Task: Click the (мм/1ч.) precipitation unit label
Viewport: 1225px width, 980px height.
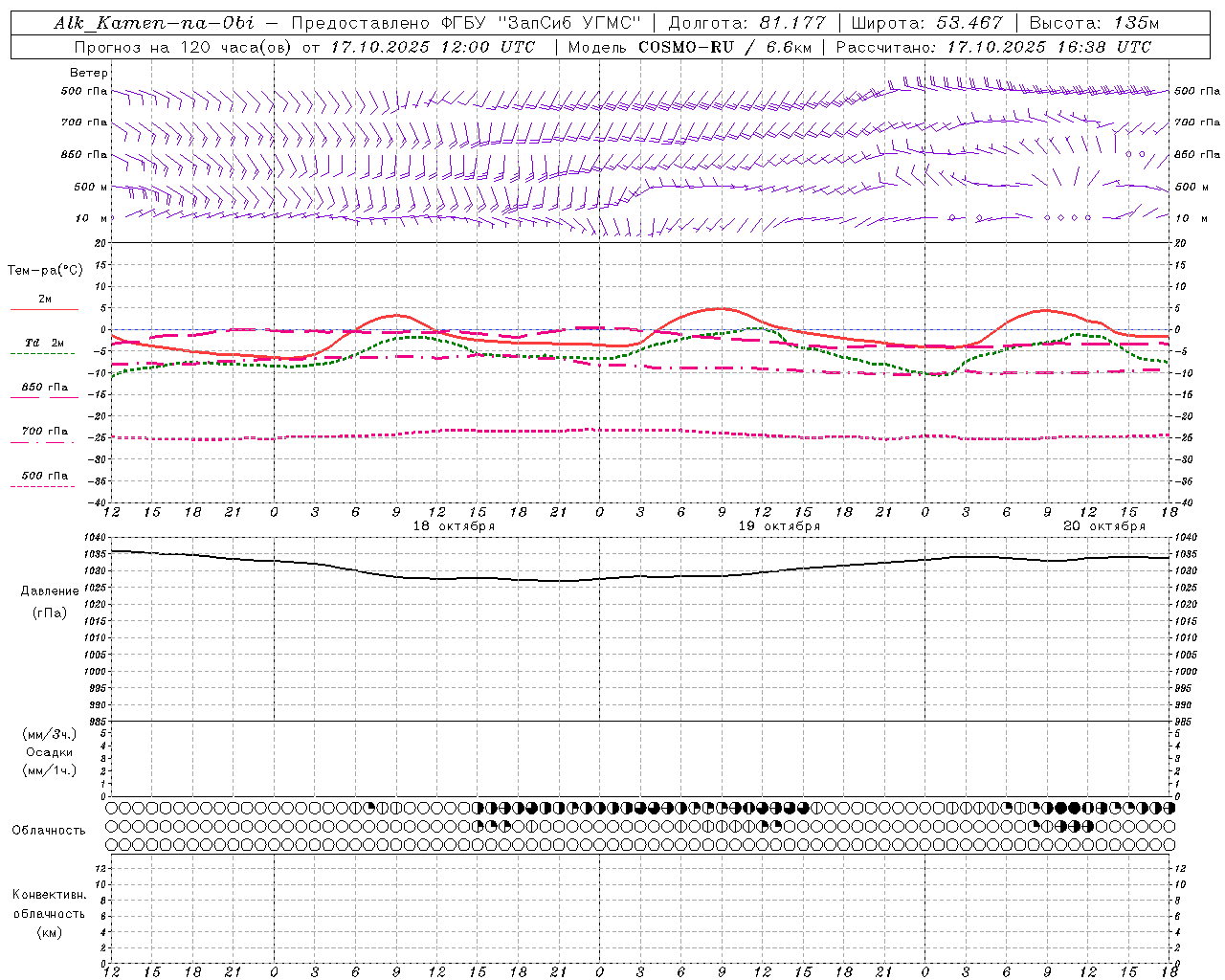Action: click(x=50, y=770)
